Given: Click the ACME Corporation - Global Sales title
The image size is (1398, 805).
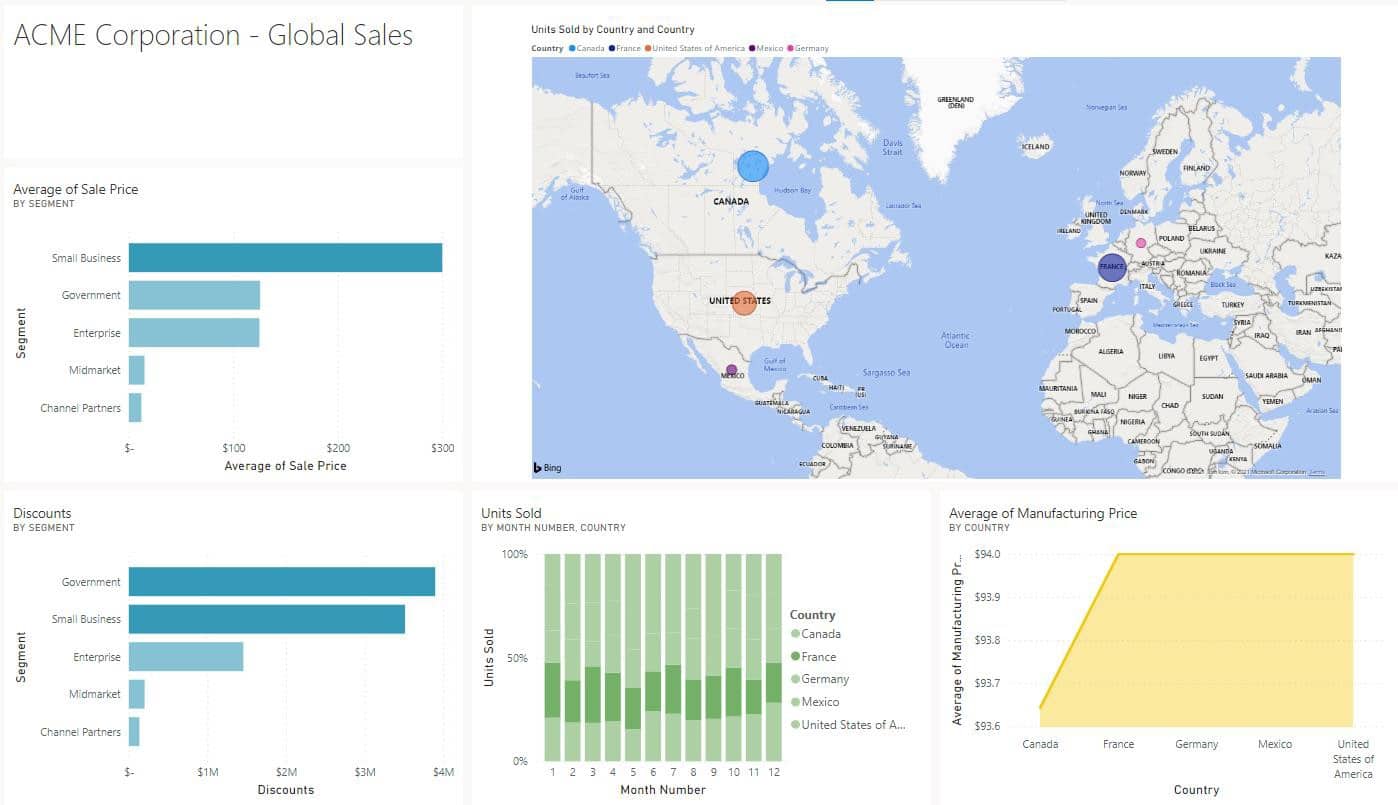Looking at the screenshot, I should click(213, 35).
